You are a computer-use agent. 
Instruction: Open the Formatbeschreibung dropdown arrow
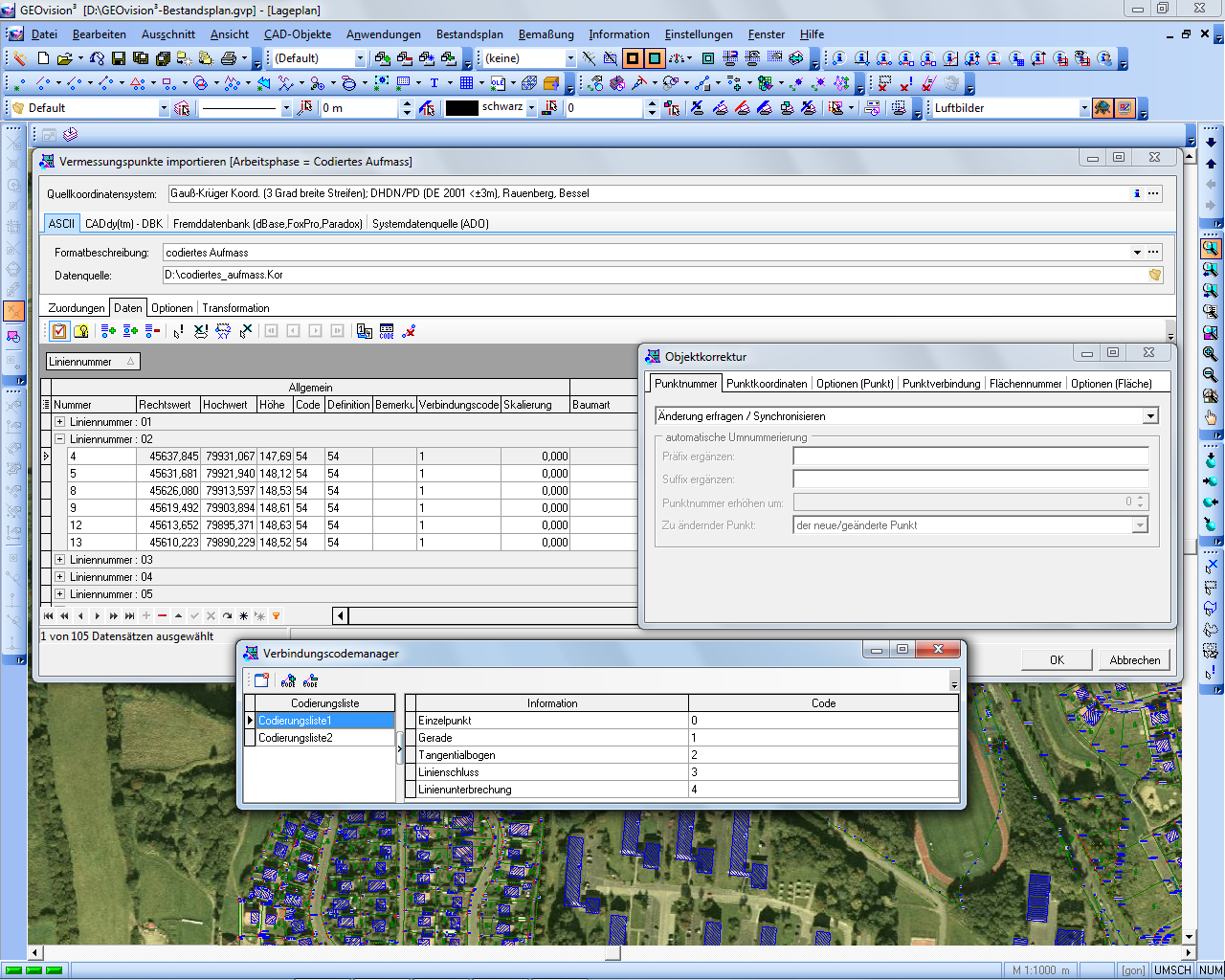(1137, 253)
